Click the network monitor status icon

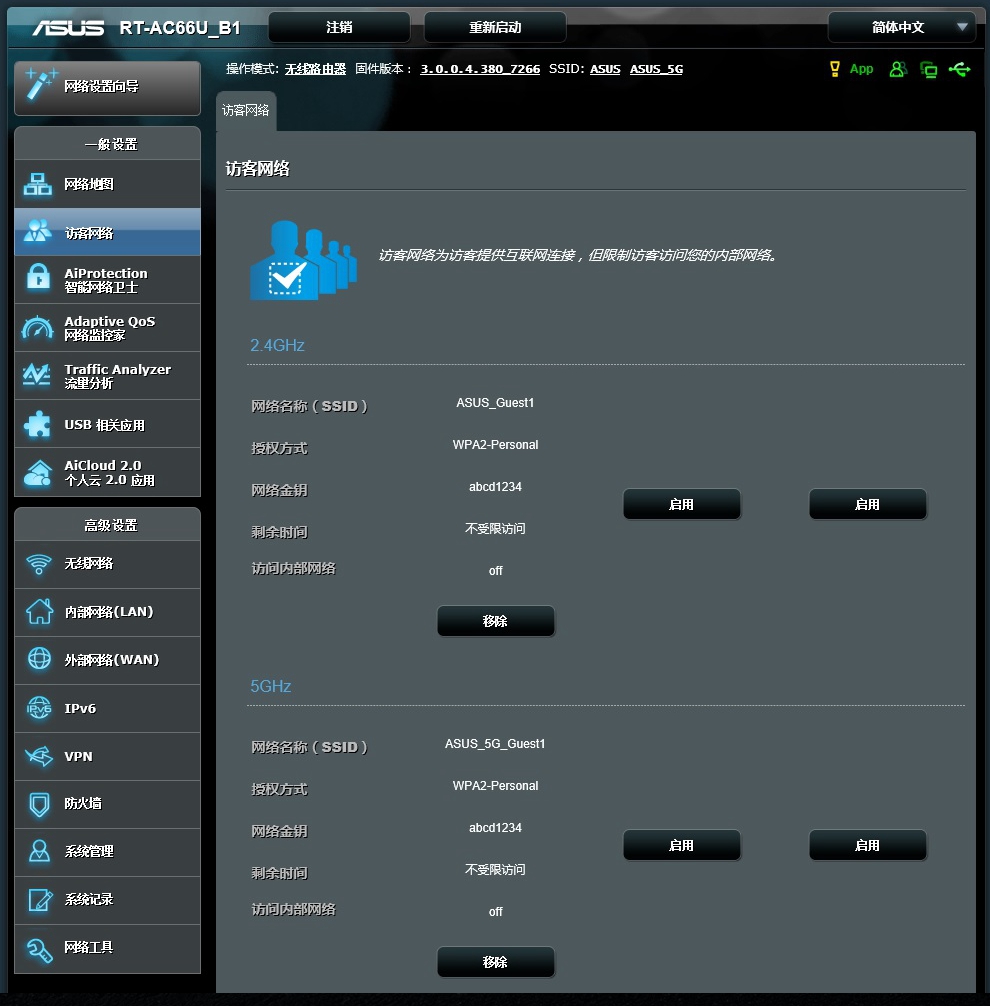pos(929,69)
